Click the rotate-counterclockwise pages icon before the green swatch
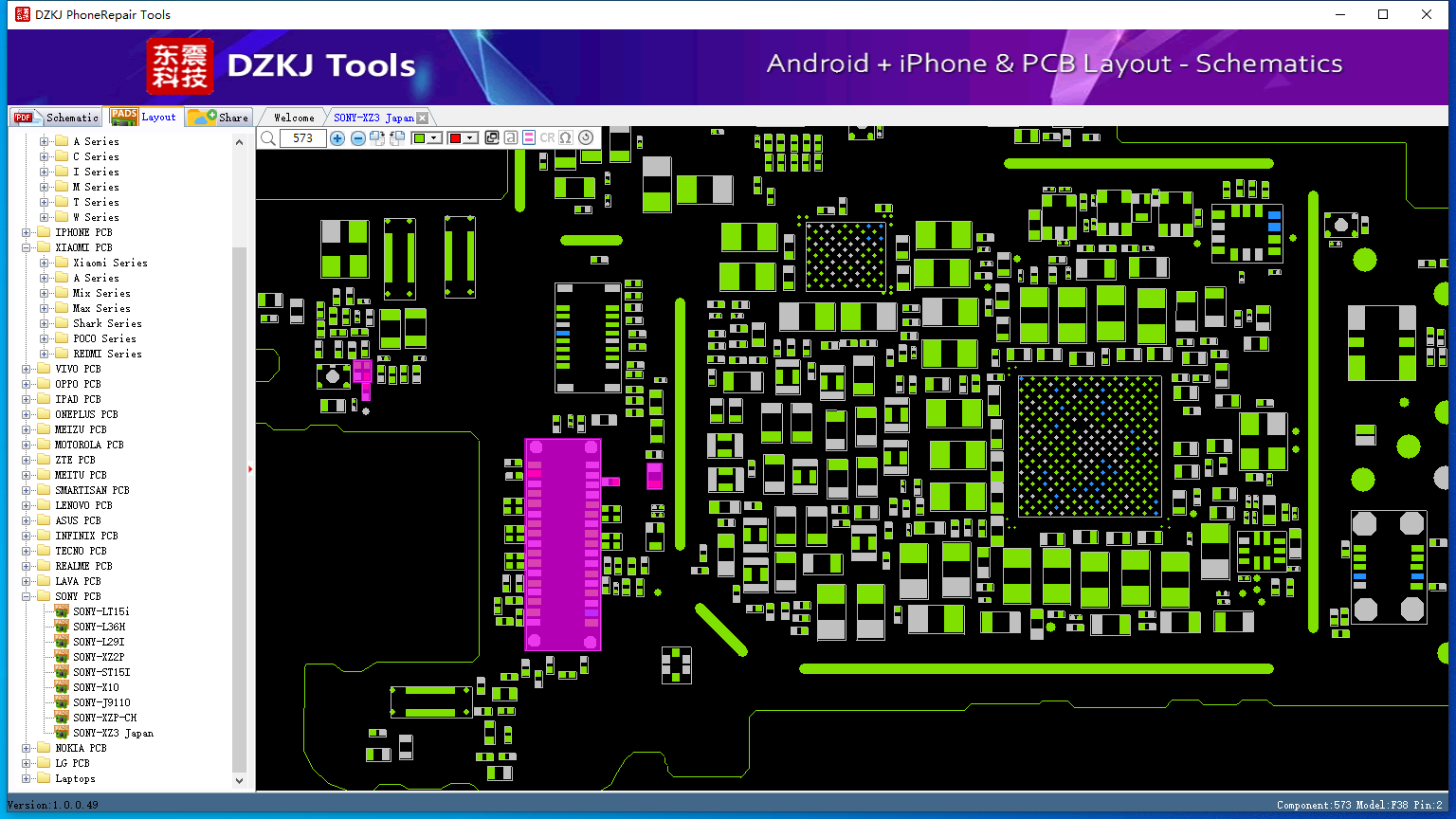 [x=397, y=138]
